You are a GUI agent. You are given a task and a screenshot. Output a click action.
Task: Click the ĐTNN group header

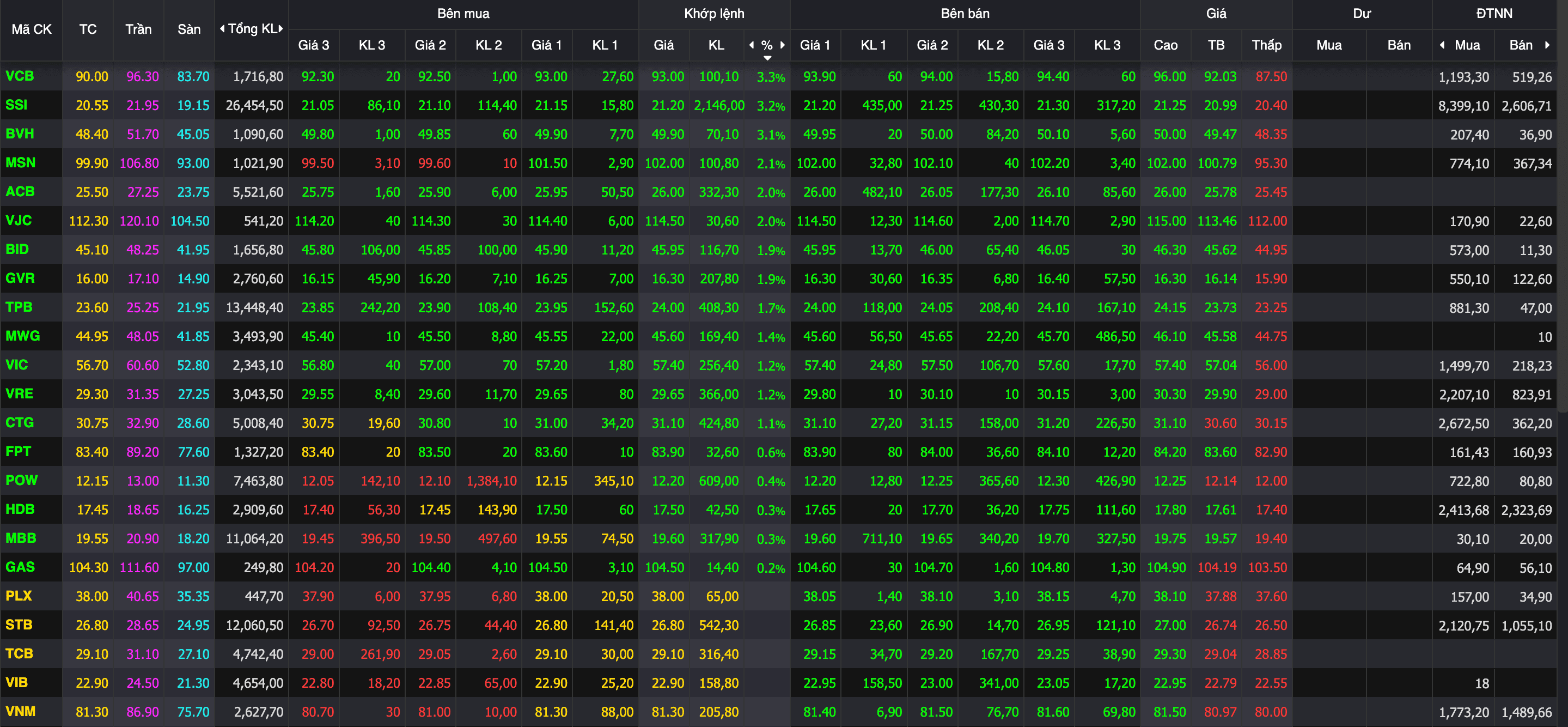point(1494,14)
